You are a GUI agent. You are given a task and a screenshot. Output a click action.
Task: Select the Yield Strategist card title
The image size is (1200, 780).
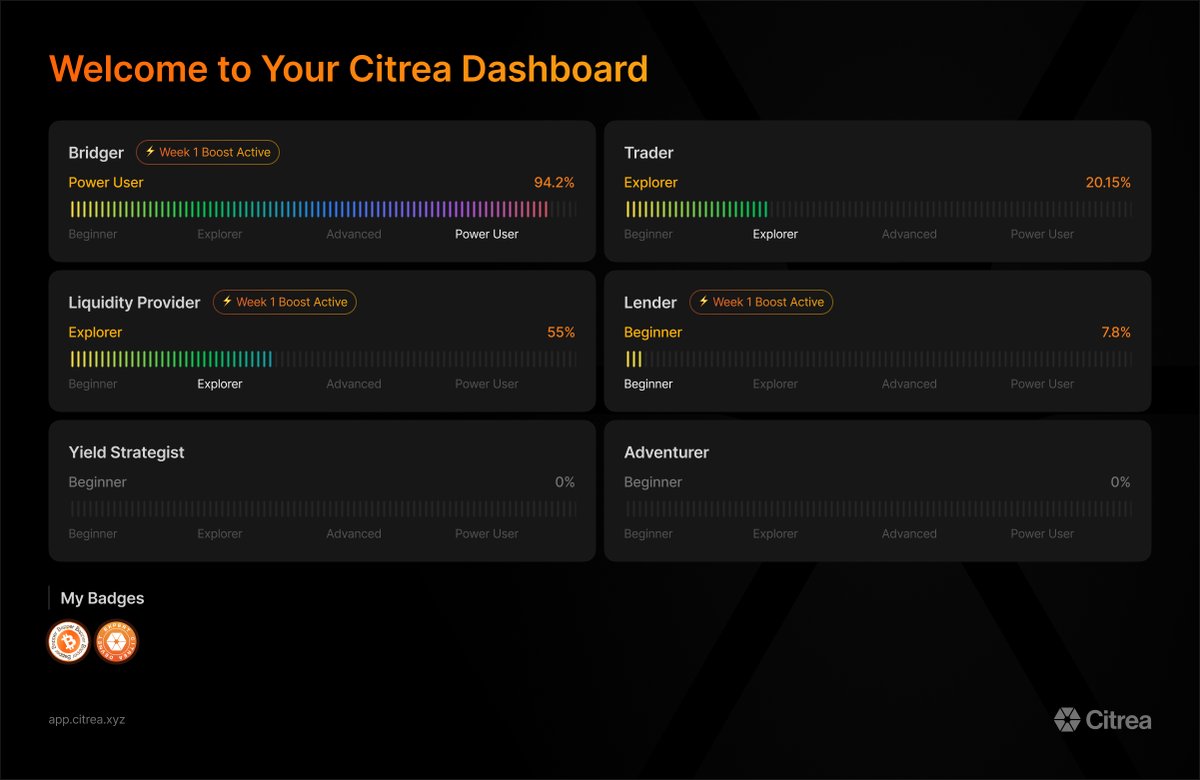(x=126, y=452)
